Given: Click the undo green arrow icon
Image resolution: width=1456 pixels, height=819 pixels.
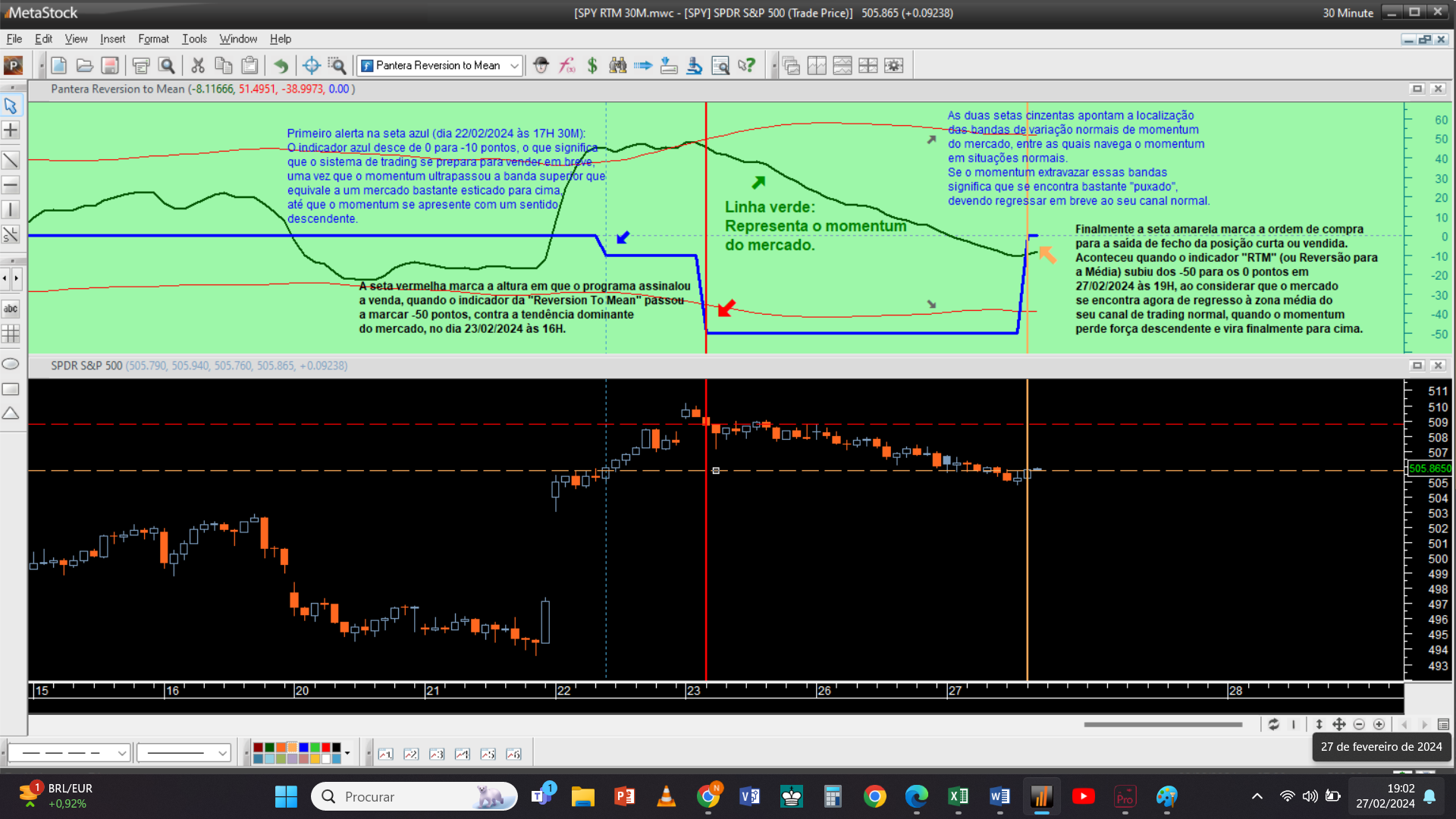Looking at the screenshot, I should point(281,66).
